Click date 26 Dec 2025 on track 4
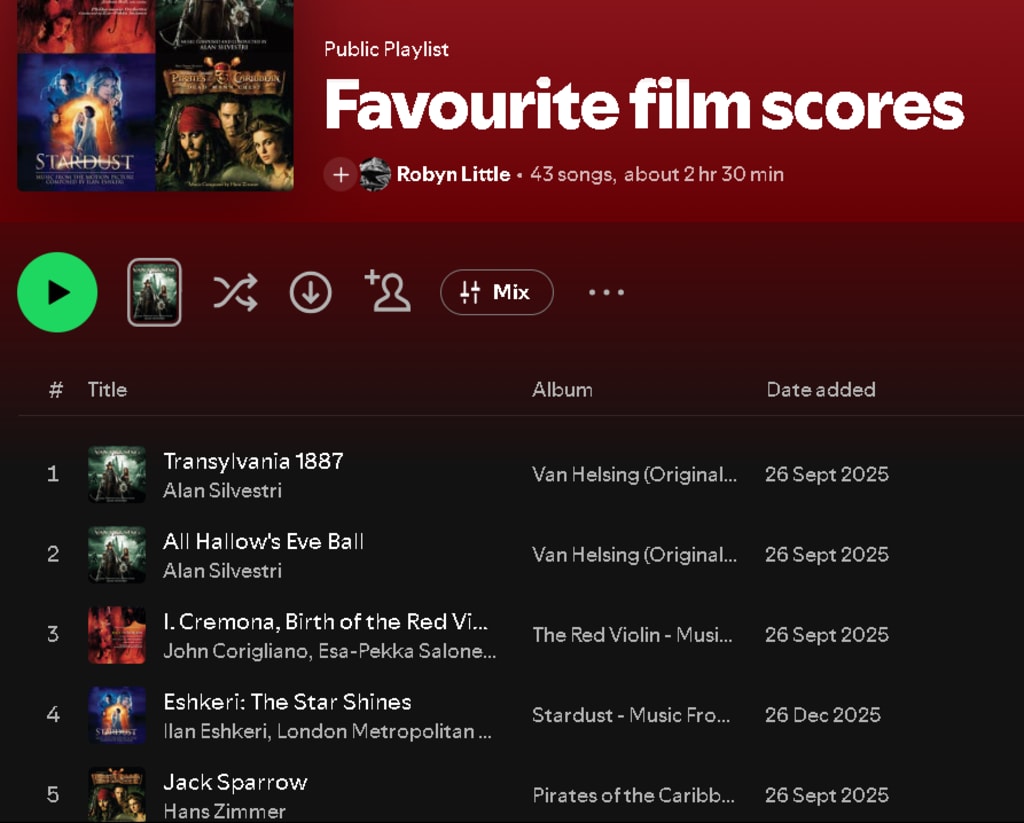 click(823, 715)
